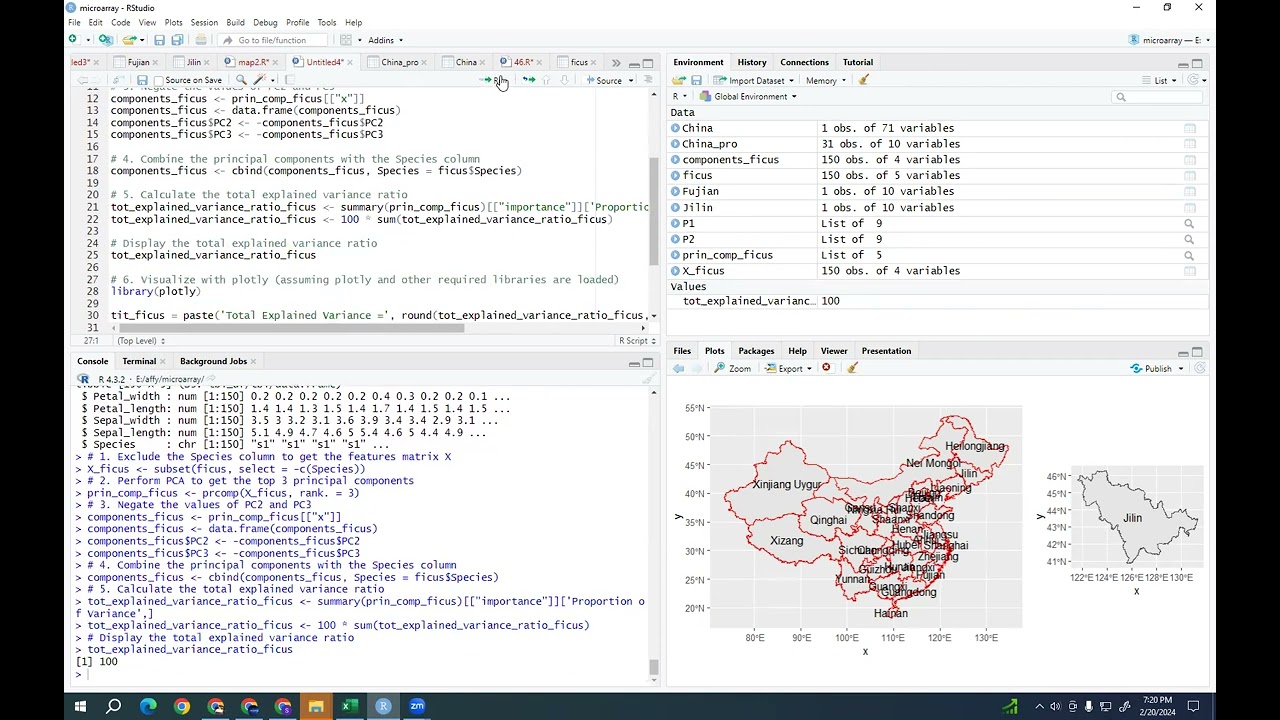Print the current file
This screenshot has width=1280, height=720.
(x=201, y=40)
